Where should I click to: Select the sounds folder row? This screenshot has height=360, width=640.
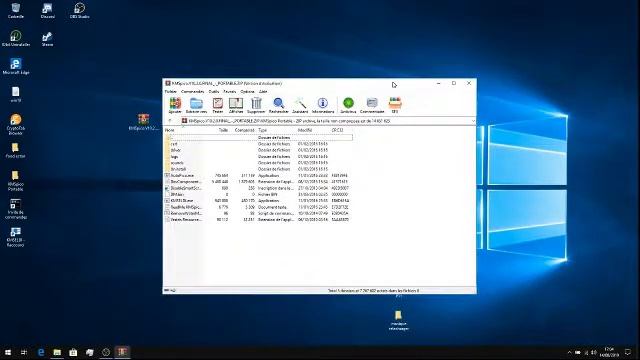[x=258, y=163]
